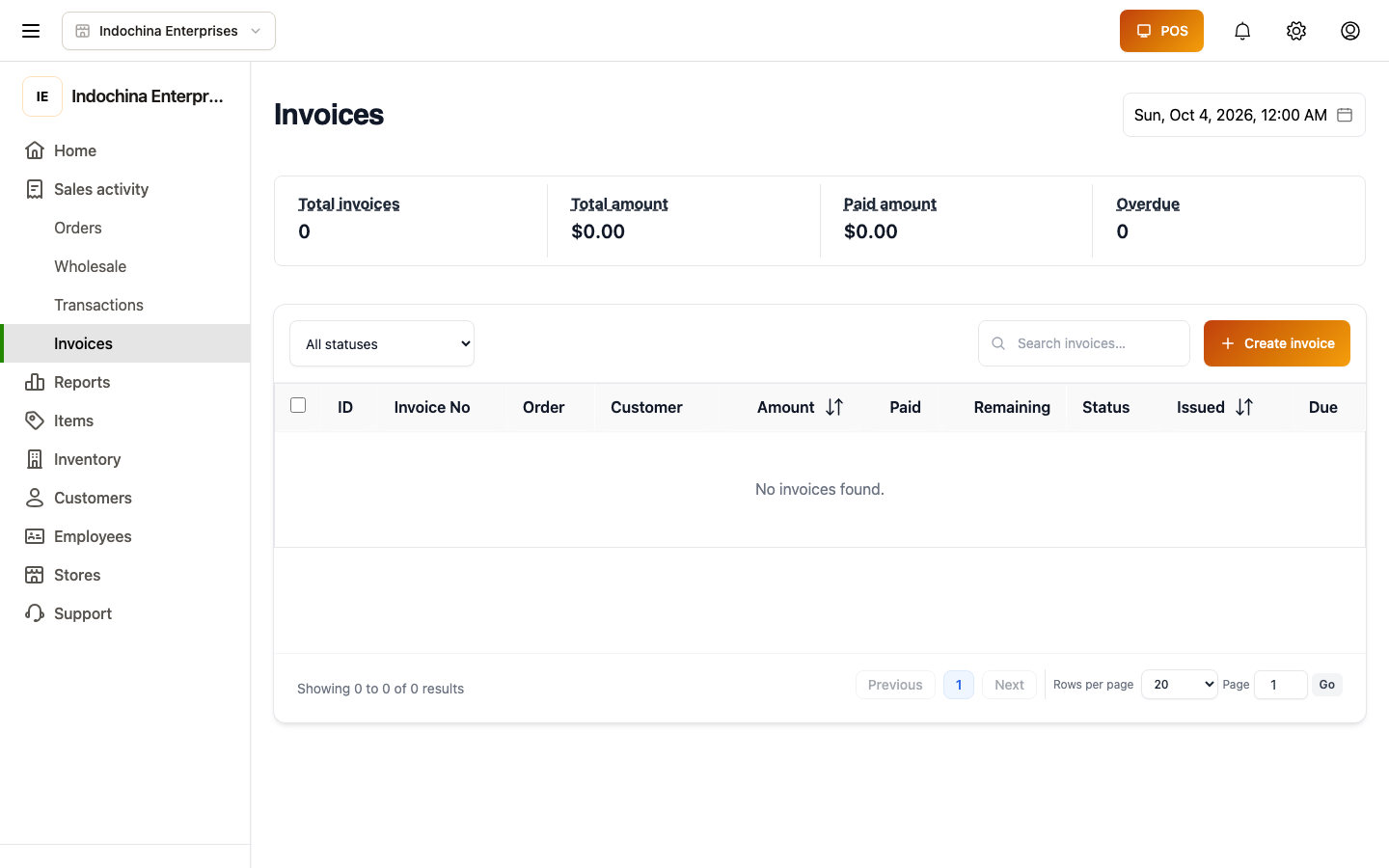Open notifications bell icon
Viewport: 1389px width, 868px height.
click(1242, 31)
